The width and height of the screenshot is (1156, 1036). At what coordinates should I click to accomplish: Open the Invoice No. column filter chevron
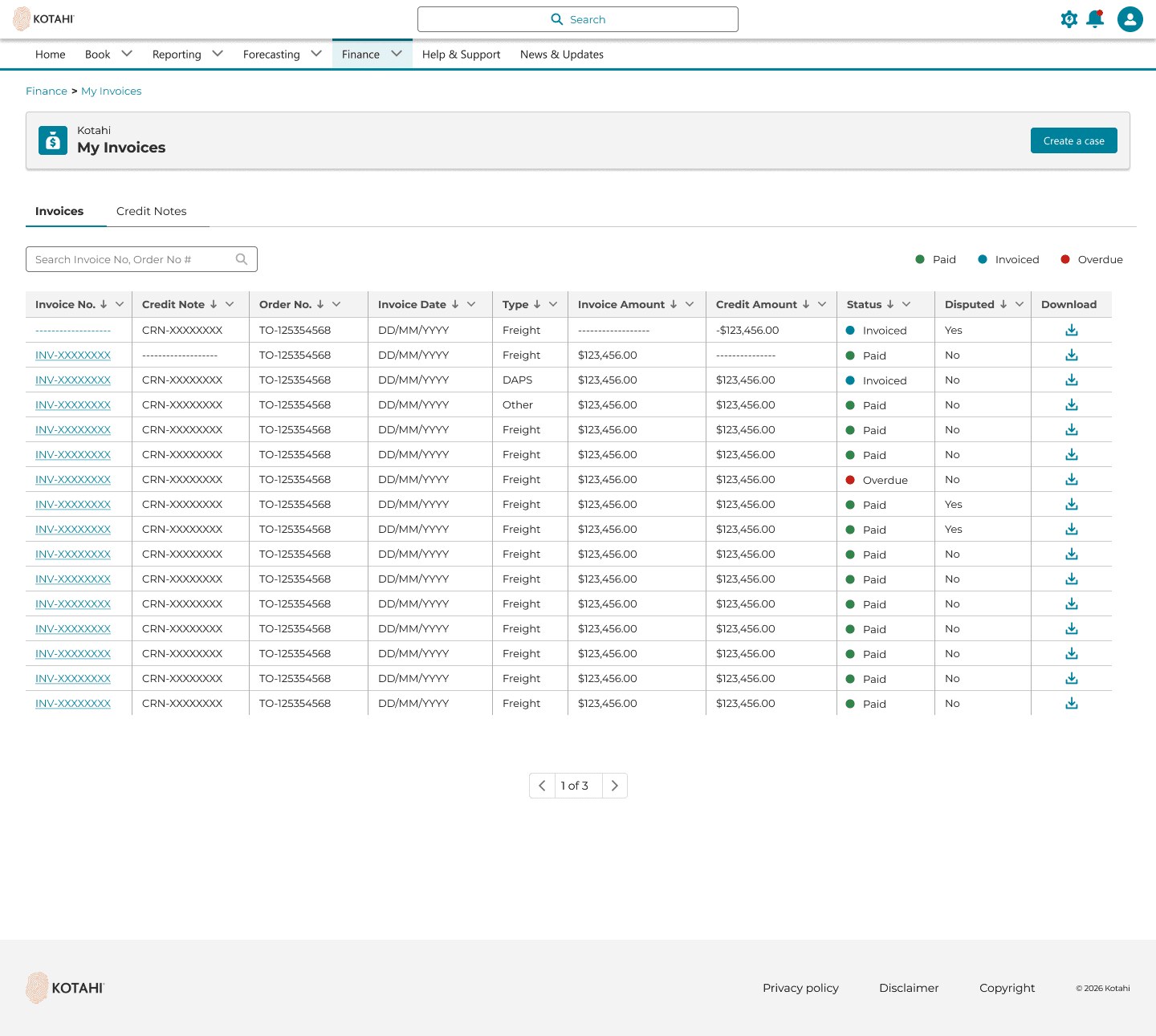[120, 304]
